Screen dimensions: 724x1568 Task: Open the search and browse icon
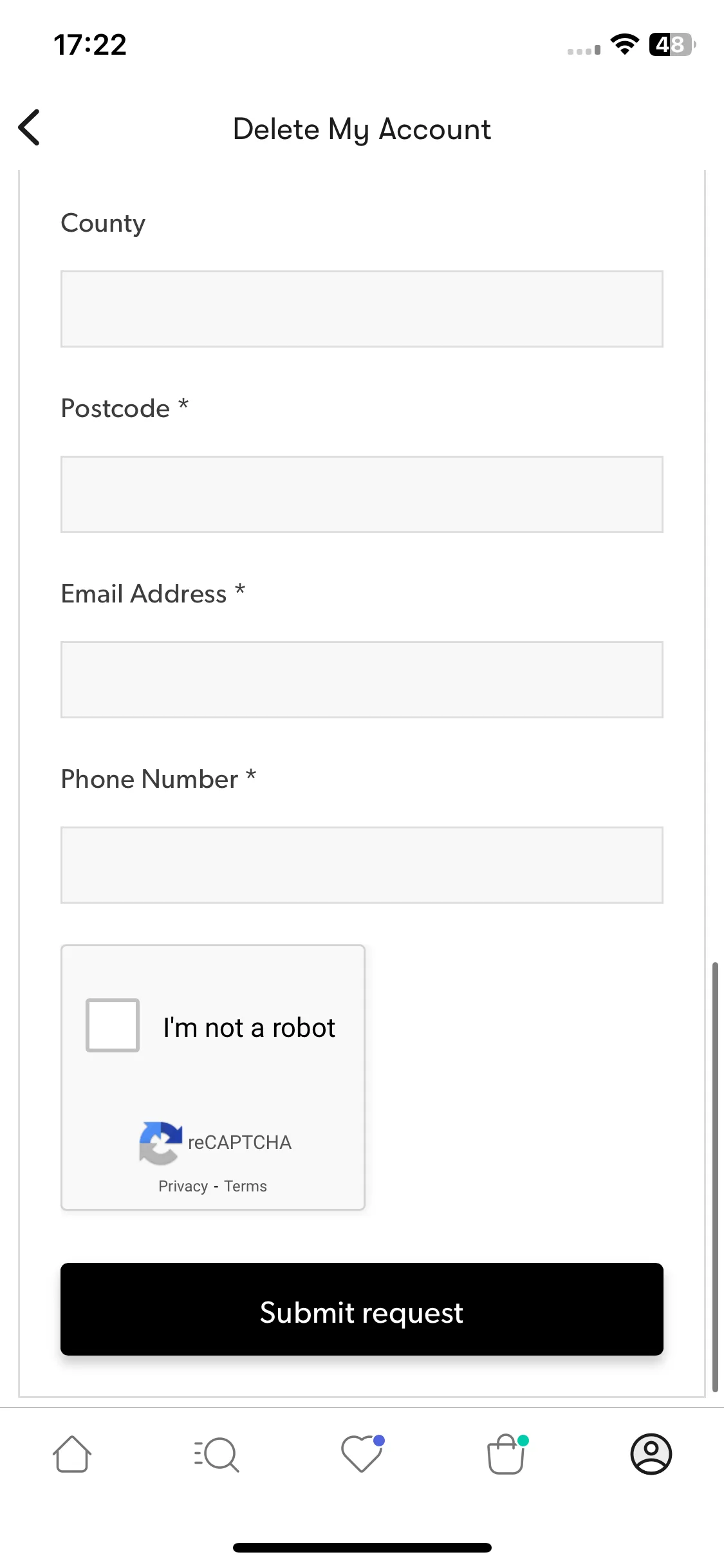coord(216,1454)
